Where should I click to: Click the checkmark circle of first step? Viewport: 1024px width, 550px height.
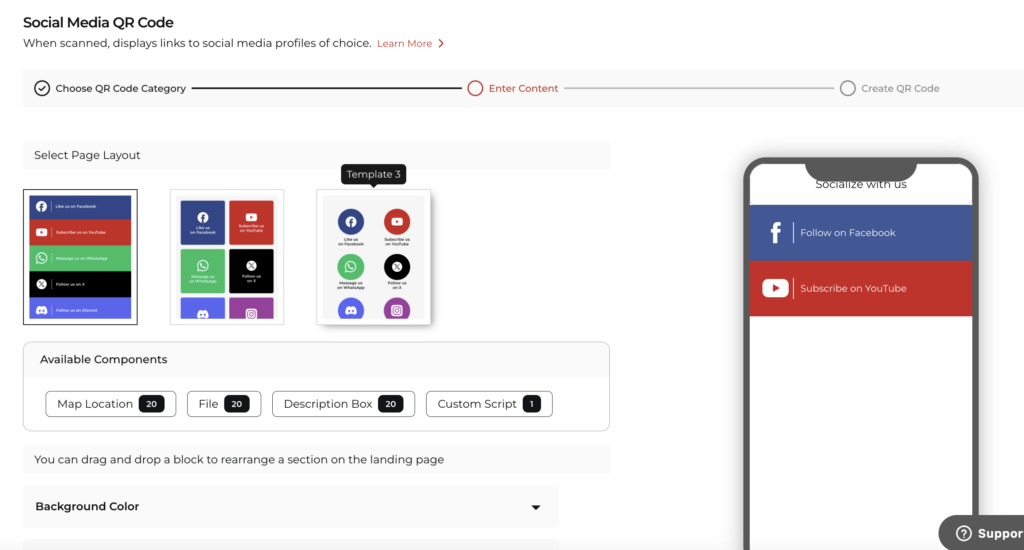(42, 88)
